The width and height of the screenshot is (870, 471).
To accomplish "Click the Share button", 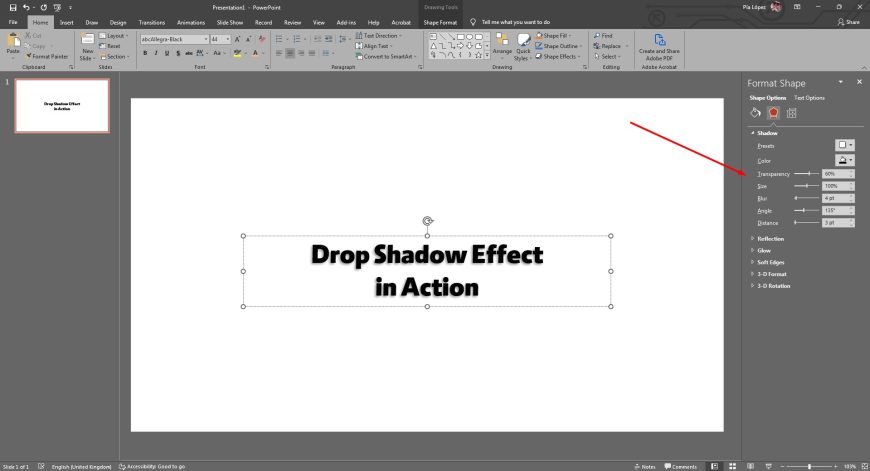I will tap(849, 22).
